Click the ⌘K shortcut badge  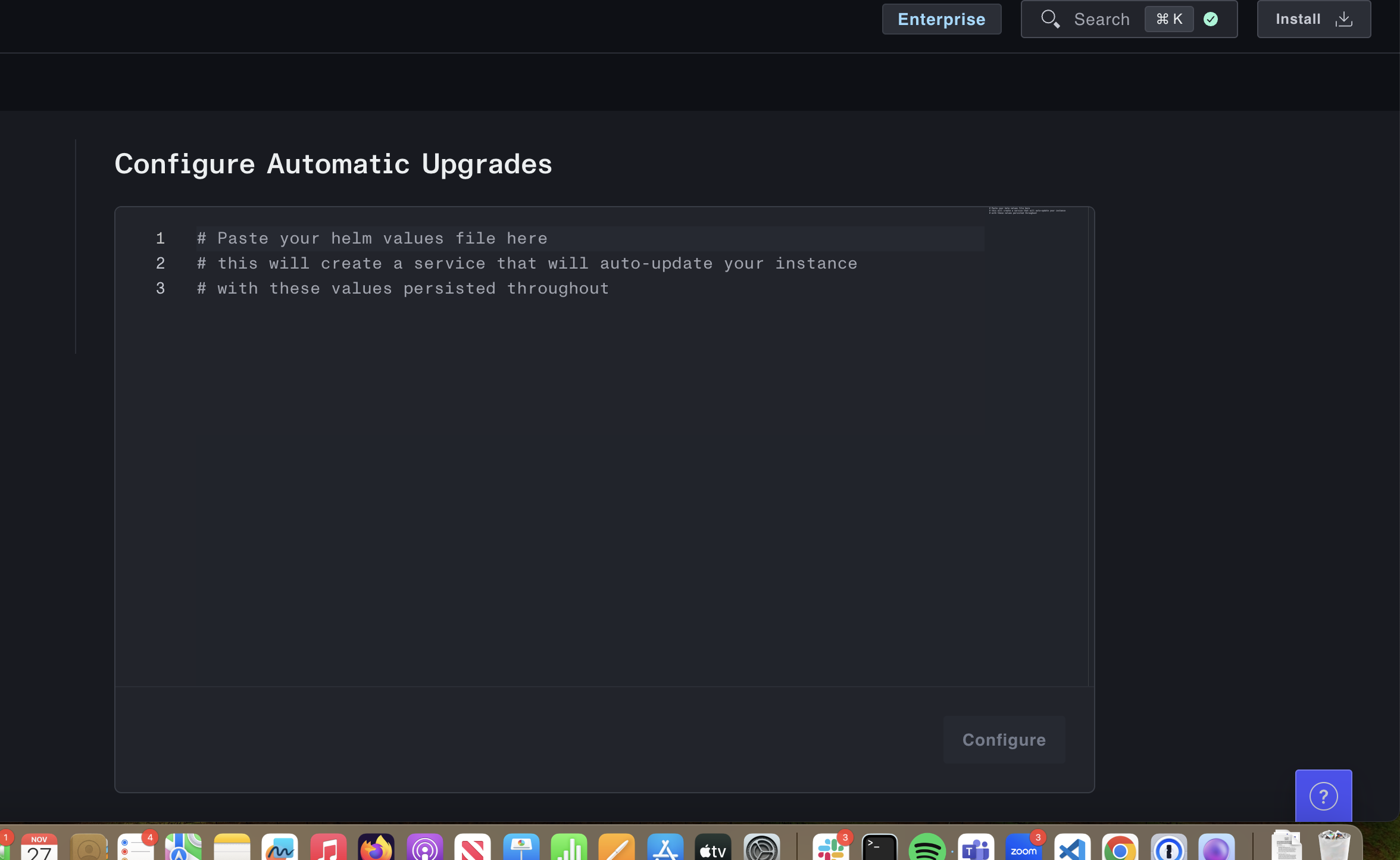click(x=1168, y=20)
